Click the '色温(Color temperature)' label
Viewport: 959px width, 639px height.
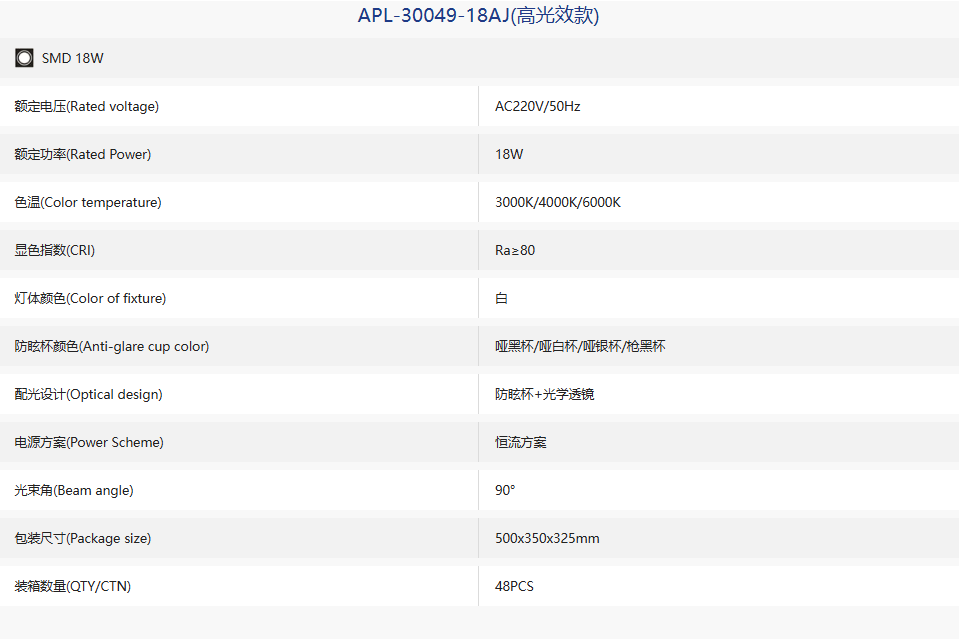(x=88, y=202)
